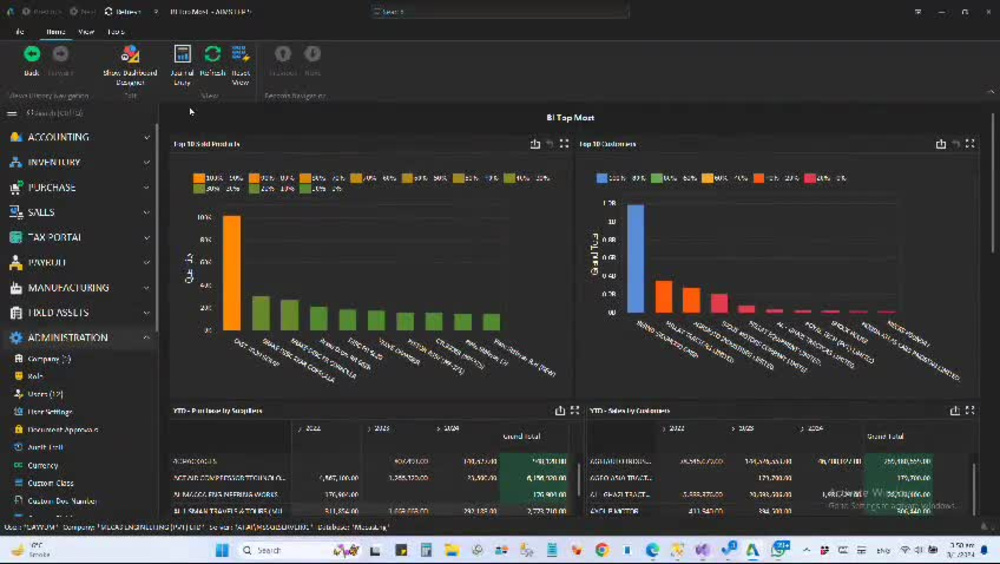Expand the ACCOUNTING module chevron
The height and width of the screenshot is (564, 1000).
pos(147,137)
